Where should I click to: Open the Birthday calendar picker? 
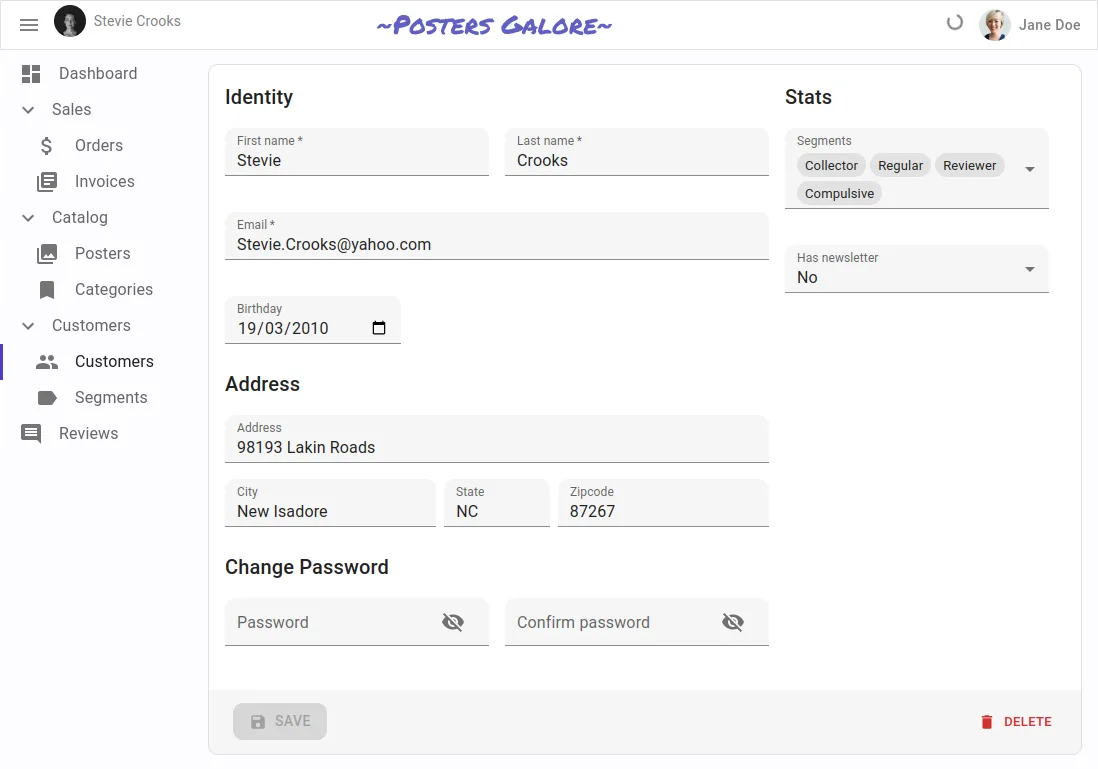379,328
